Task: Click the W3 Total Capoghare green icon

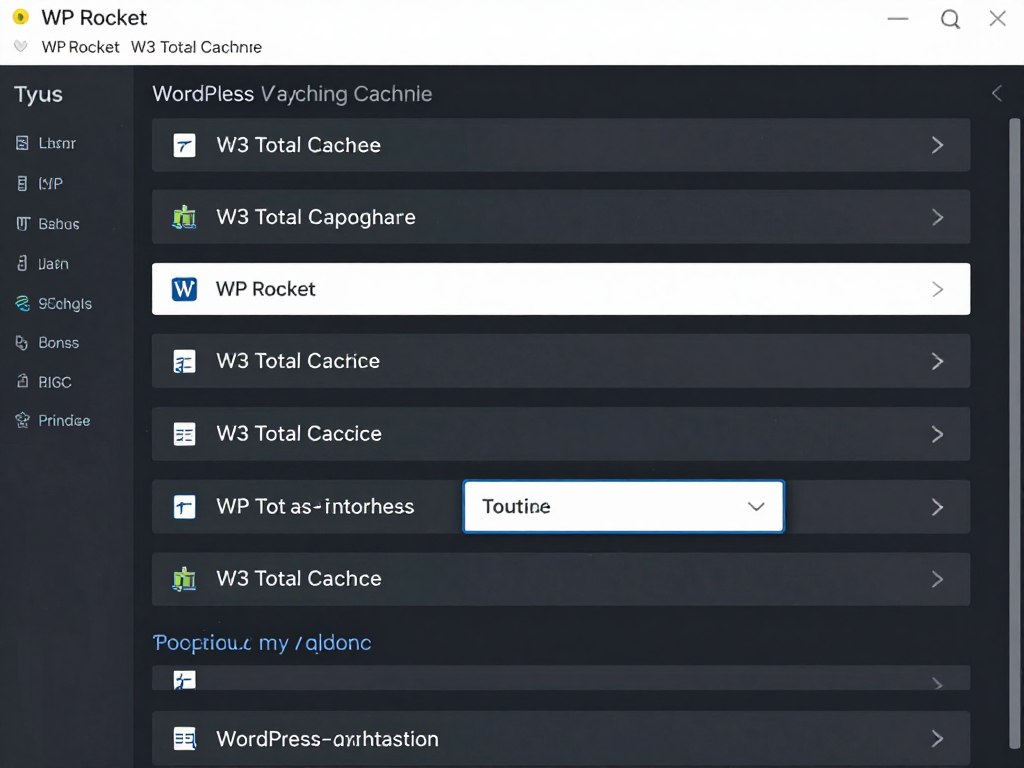Action: pos(184,217)
